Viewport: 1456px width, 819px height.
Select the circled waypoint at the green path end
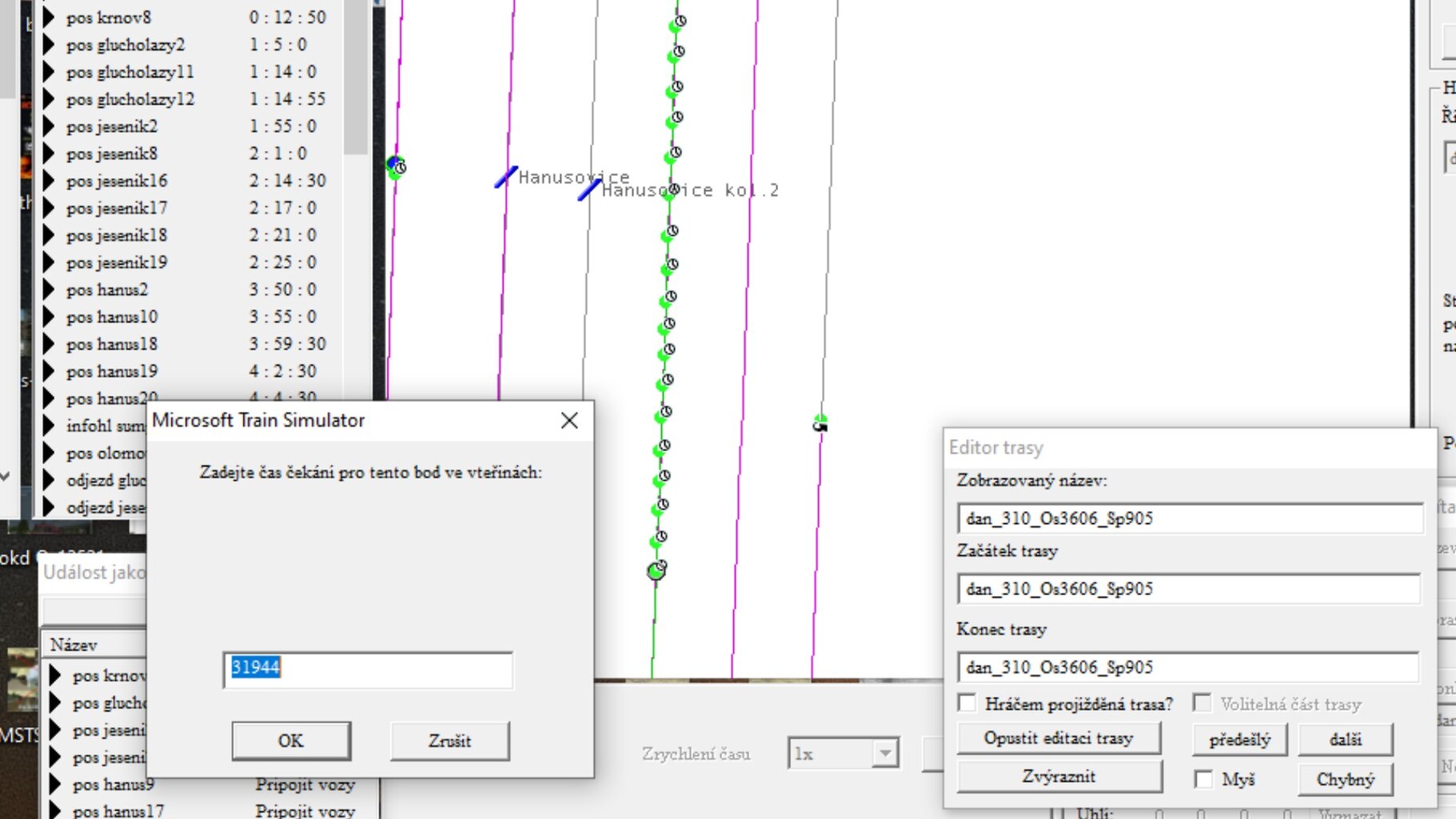[656, 570]
